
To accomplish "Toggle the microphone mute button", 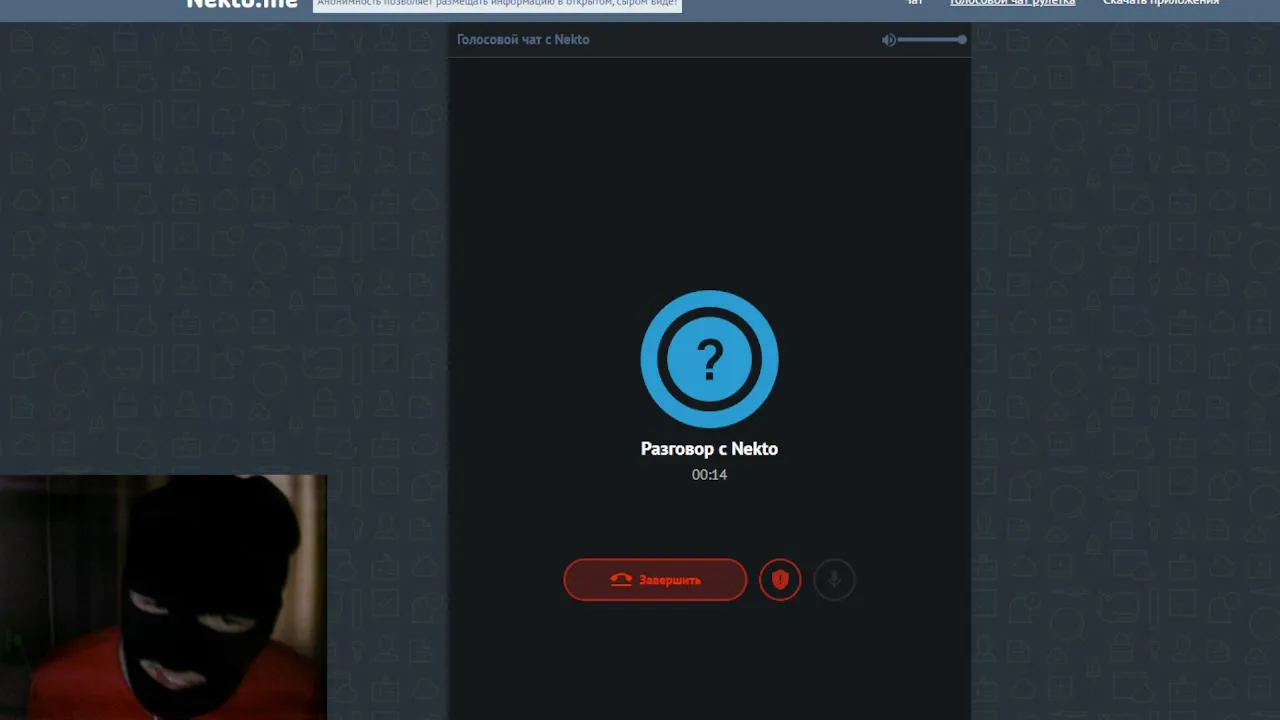I will 834,580.
